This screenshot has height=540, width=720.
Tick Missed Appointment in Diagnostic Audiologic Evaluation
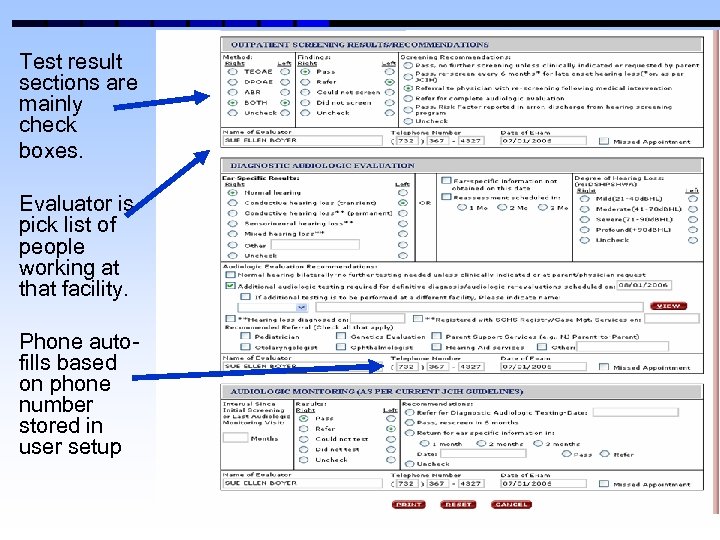tap(604, 367)
